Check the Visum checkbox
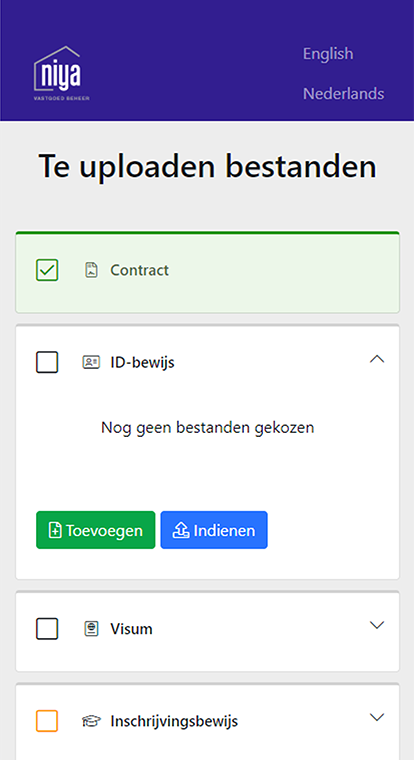The width and height of the screenshot is (414, 760). click(47, 629)
